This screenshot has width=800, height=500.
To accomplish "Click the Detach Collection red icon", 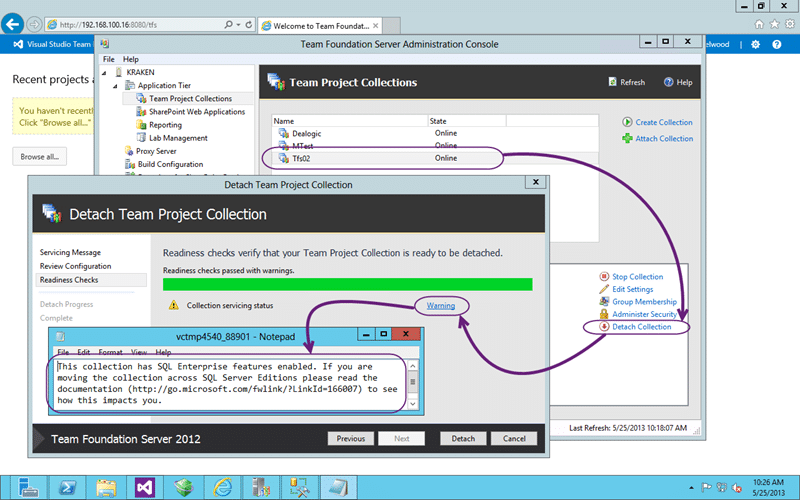I will pyautogui.click(x=604, y=327).
